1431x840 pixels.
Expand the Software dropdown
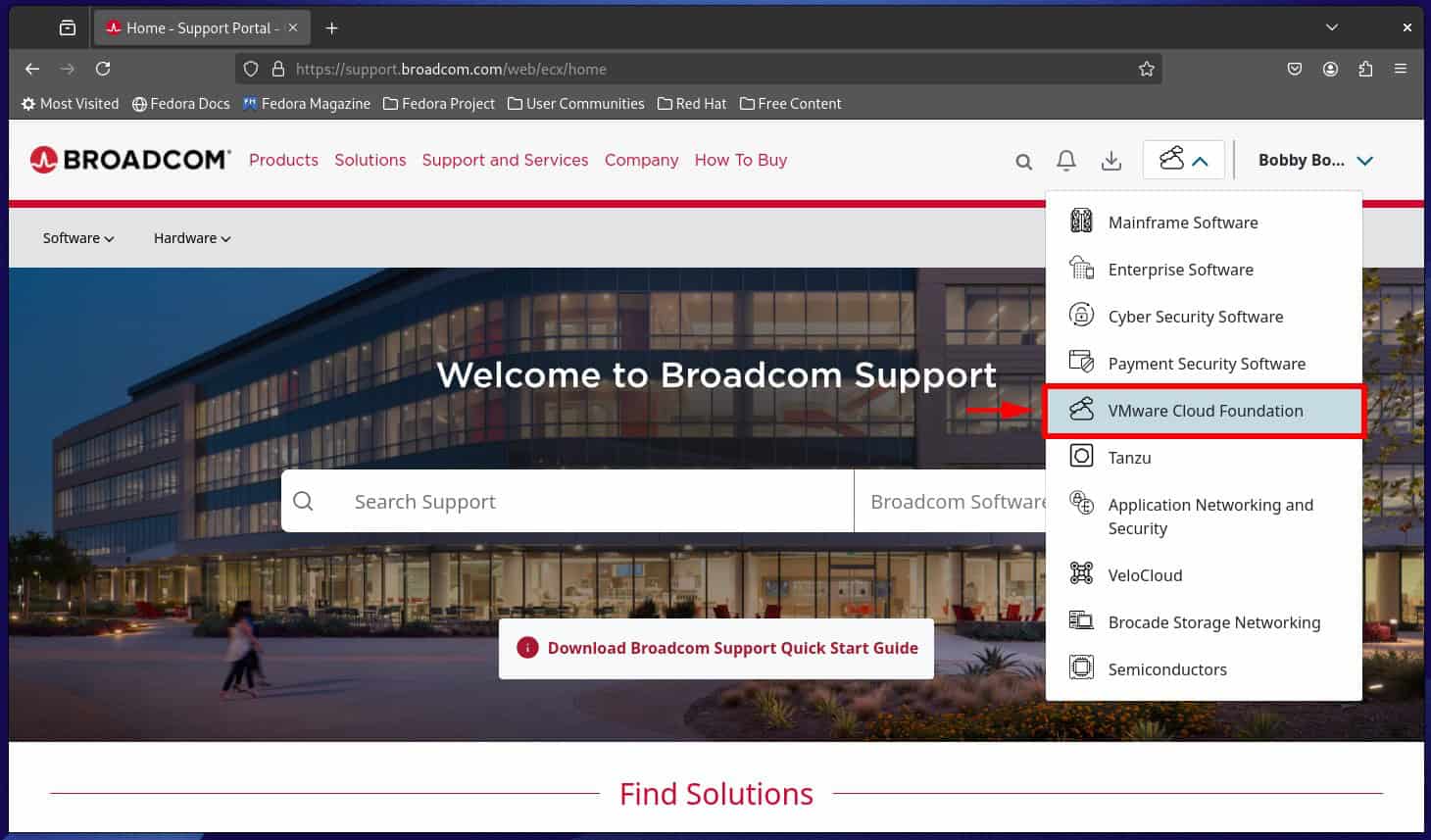click(x=78, y=238)
